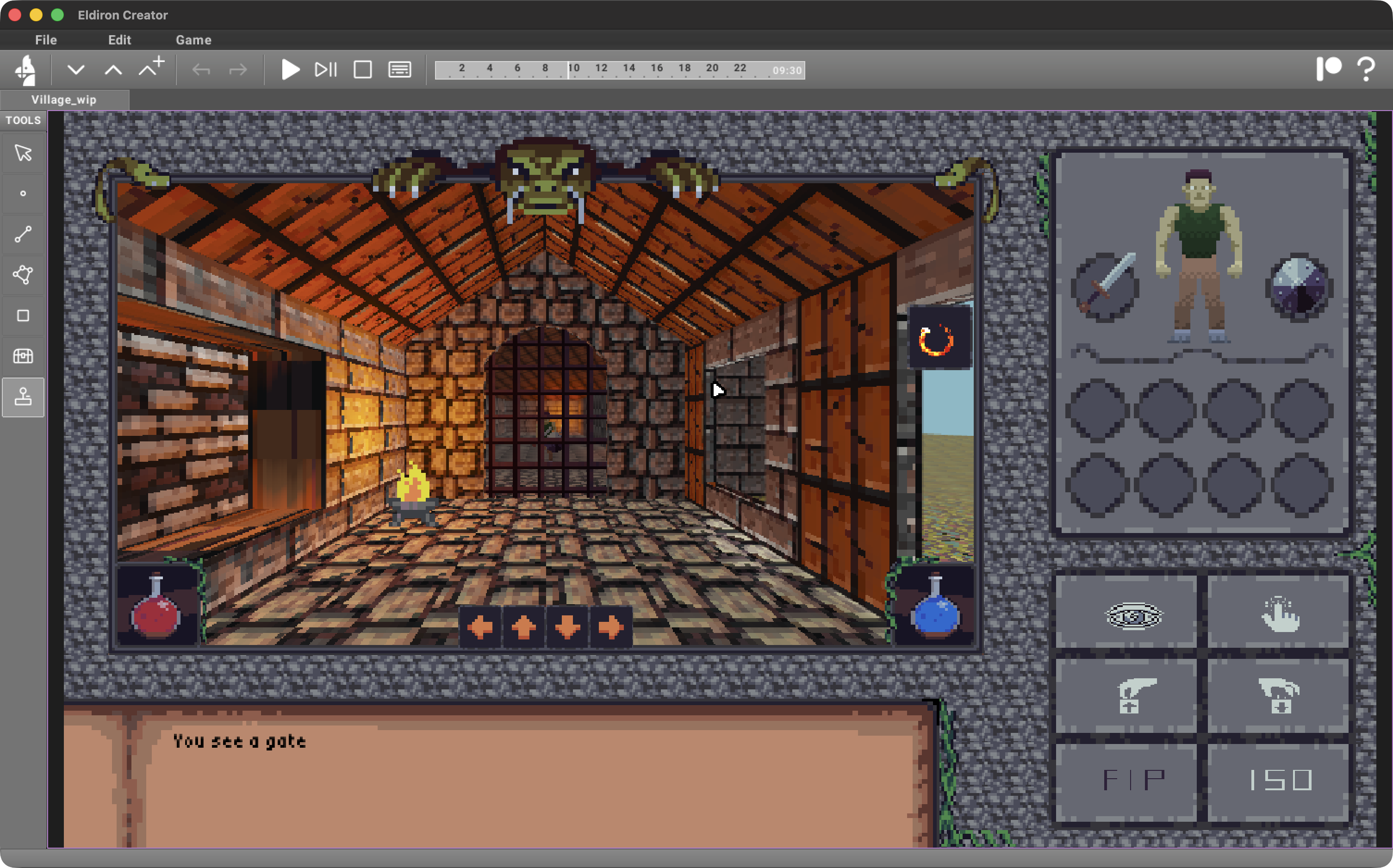
Task: Select the Village_wip tab
Action: click(65, 99)
